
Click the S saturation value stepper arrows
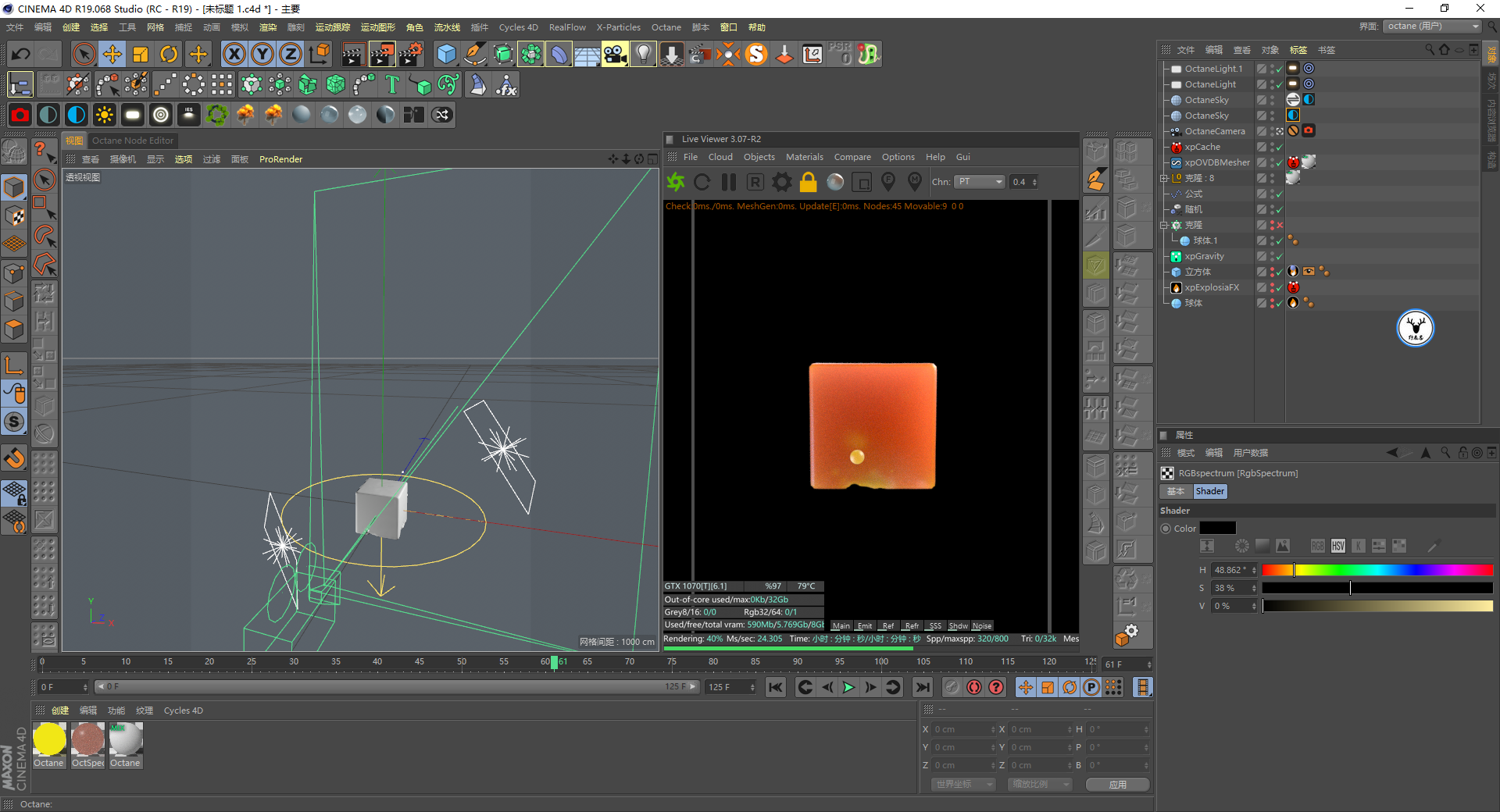click(1254, 588)
